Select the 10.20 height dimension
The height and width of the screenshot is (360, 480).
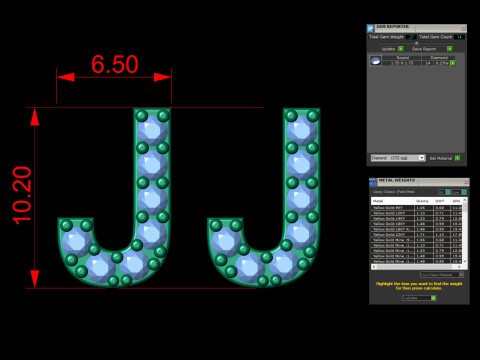22,195
